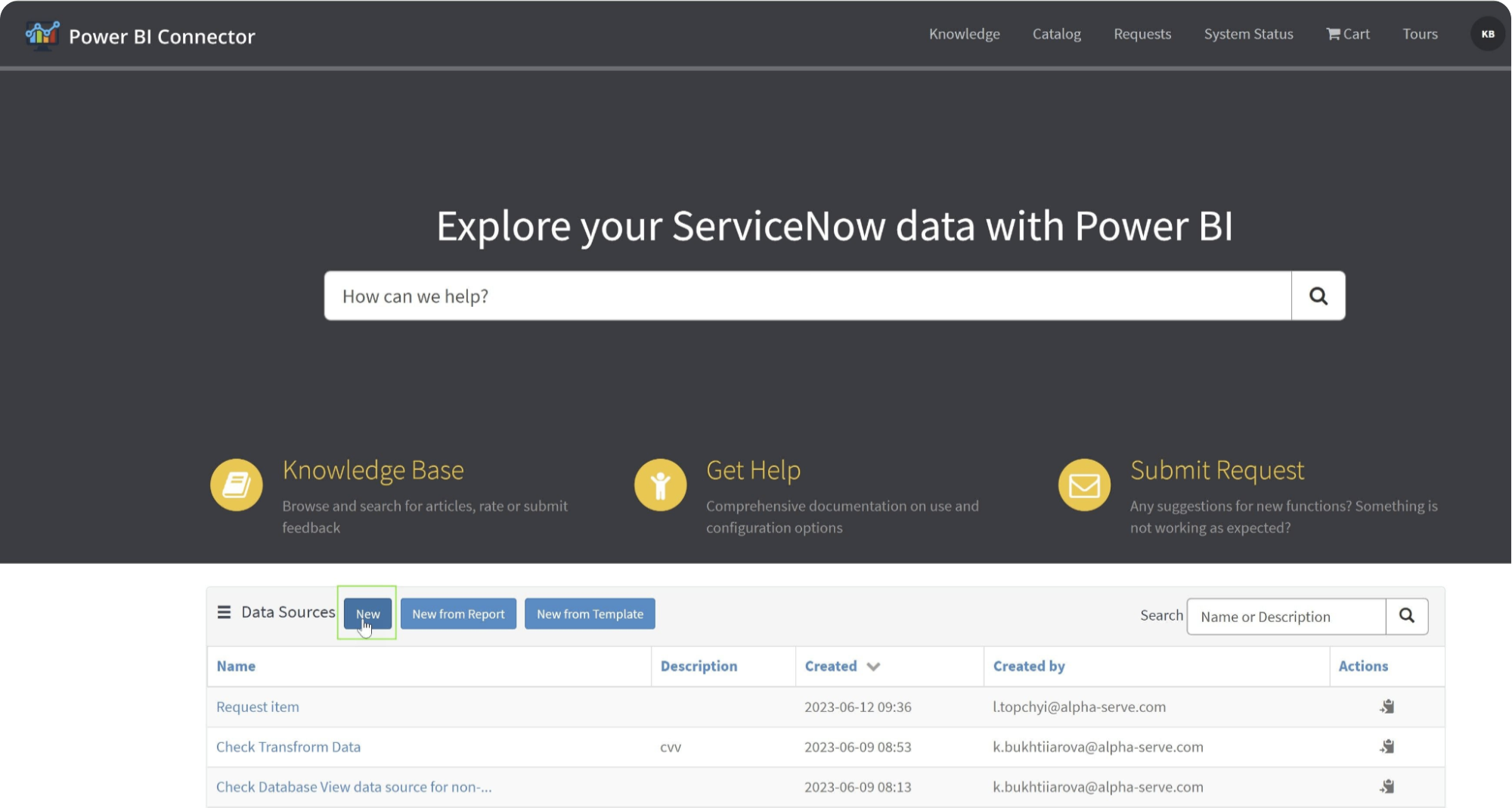Open the Requests menu item

tap(1142, 34)
